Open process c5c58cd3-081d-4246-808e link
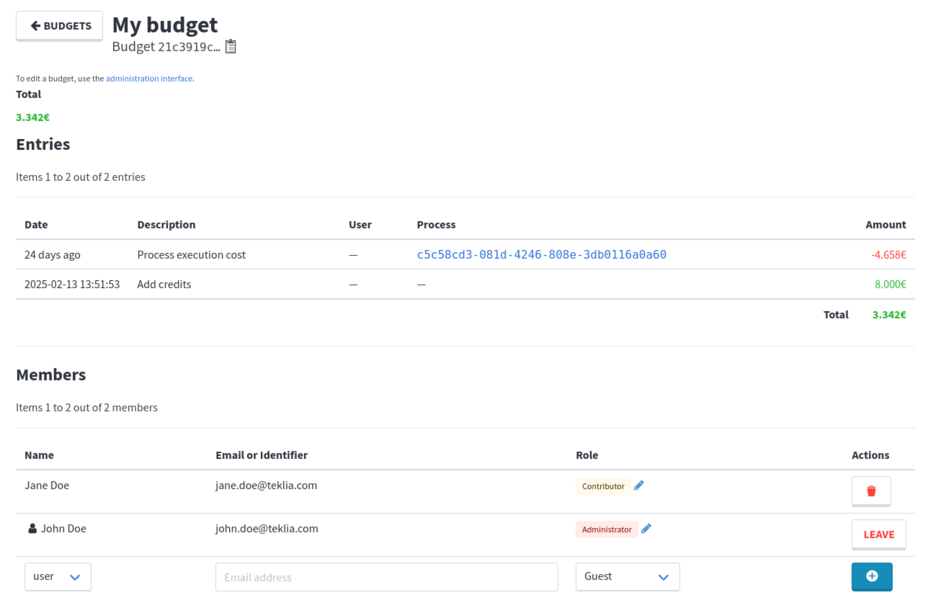Image resolution: width=928 pixels, height=608 pixels. point(542,255)
